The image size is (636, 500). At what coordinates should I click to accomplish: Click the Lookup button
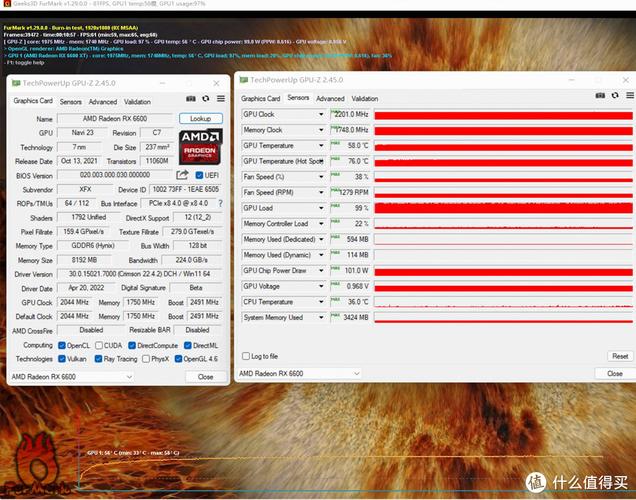point(200,118)
